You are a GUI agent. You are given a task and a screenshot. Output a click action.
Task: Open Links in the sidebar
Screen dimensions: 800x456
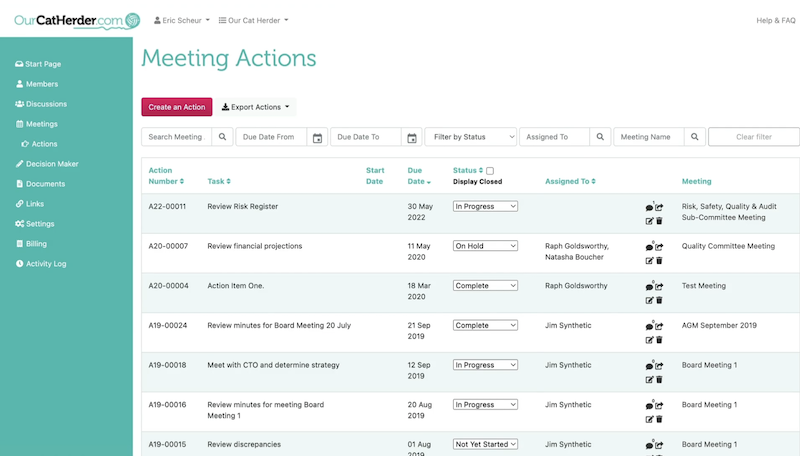pos(30,204)
